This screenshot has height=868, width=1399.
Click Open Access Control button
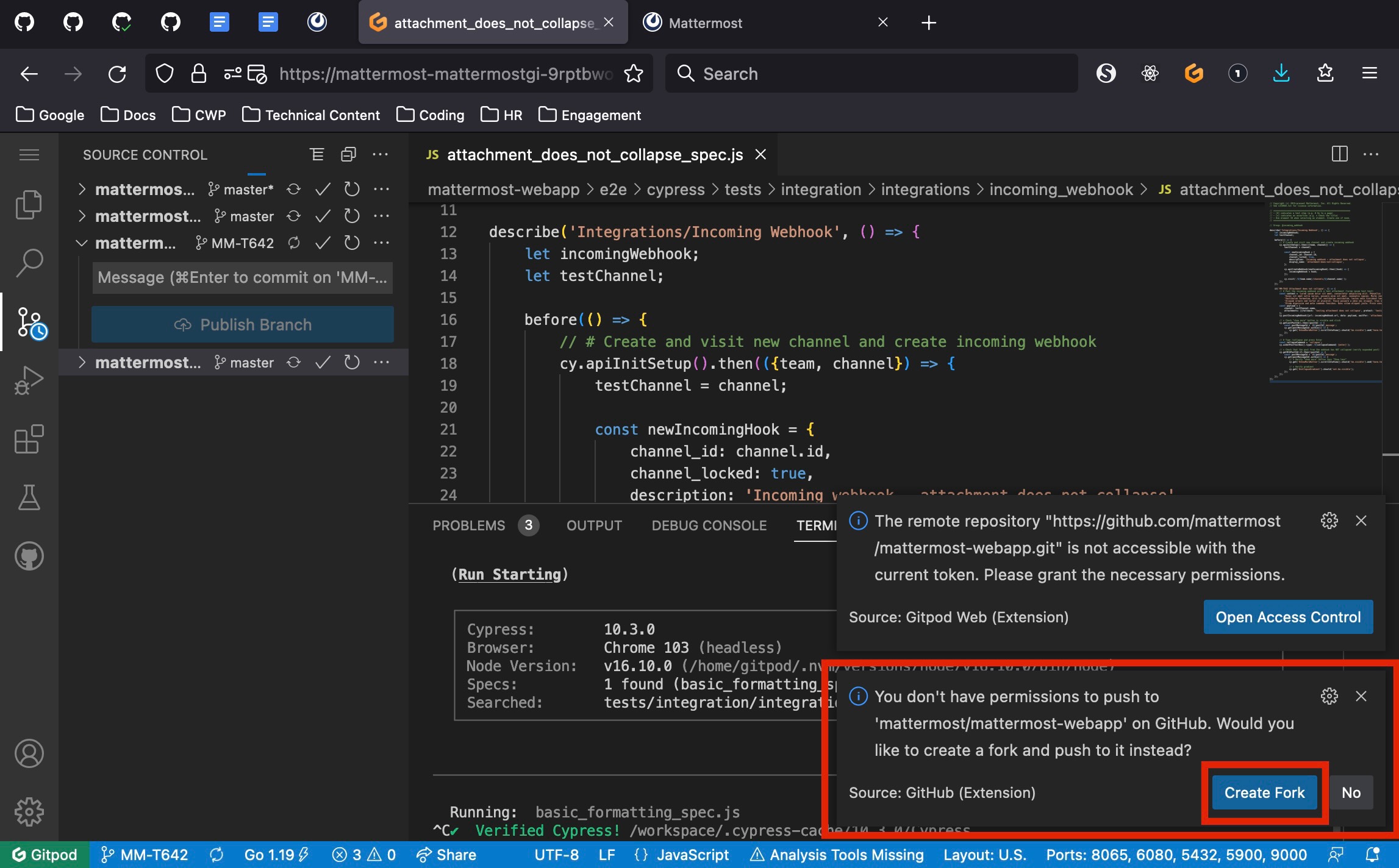[x=1288, y=617]
